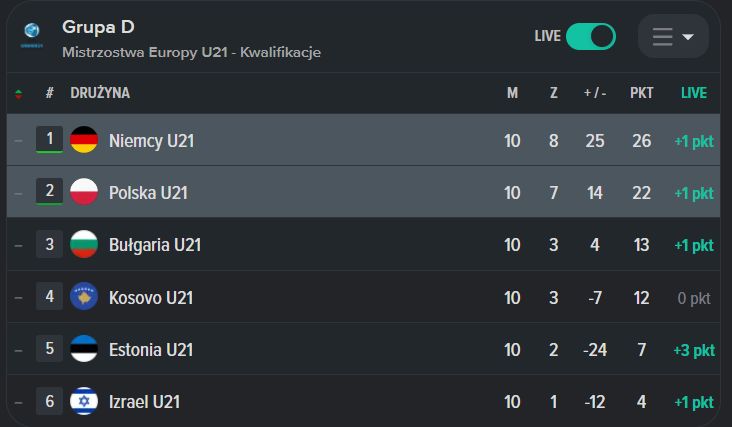The width and height of the screenshot is (732, 427).
Task: Click the Grupa D title
Action: [98, 25]
